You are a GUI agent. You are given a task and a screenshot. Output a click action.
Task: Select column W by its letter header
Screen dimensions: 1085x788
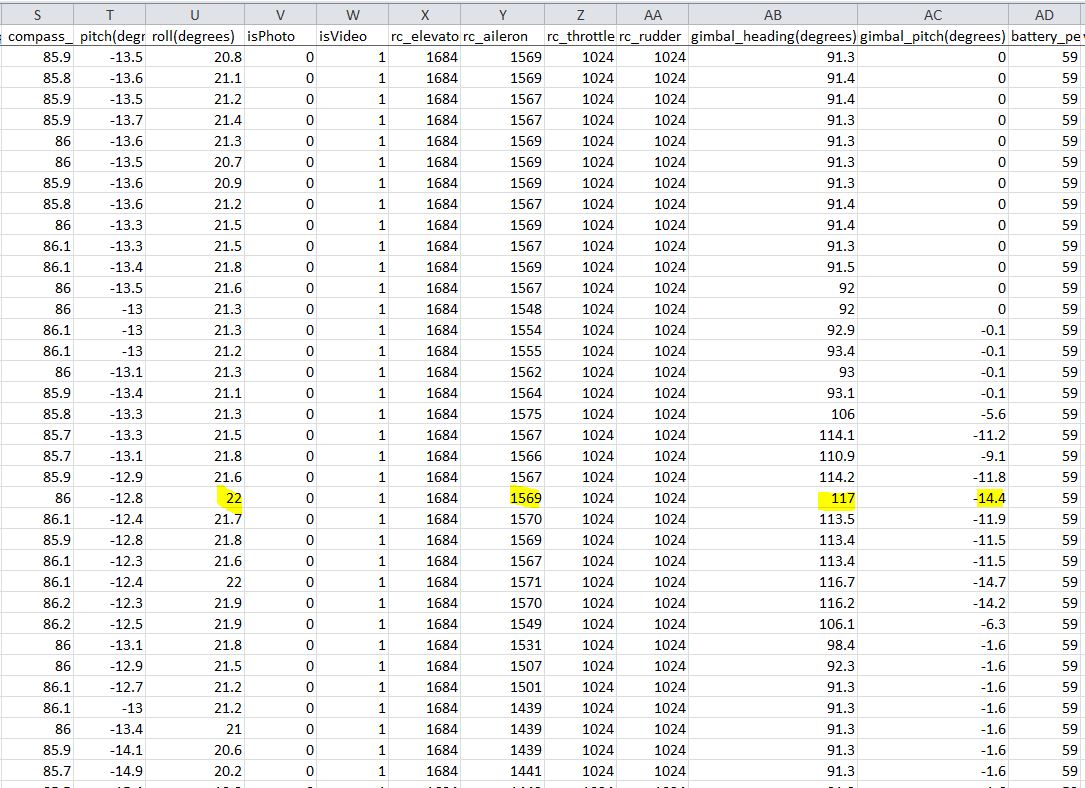click(352, 15)
